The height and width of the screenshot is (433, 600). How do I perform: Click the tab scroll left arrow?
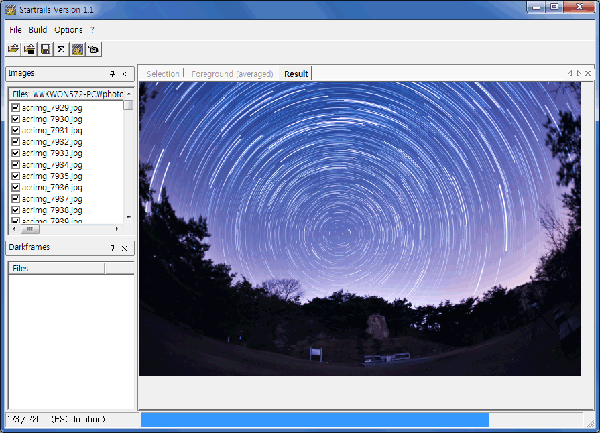pyautogui.click(x=570, y=73)
